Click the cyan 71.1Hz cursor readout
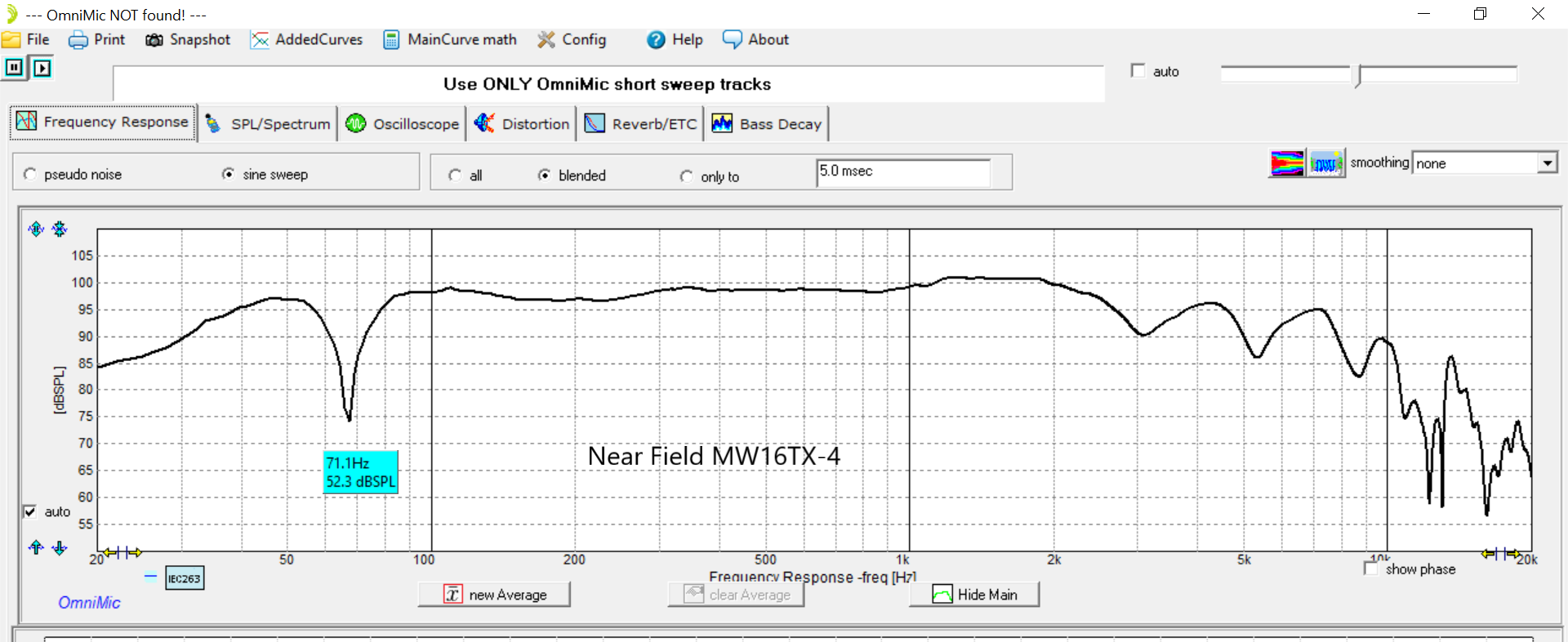 pyautogui.click(x=361, y=472)
